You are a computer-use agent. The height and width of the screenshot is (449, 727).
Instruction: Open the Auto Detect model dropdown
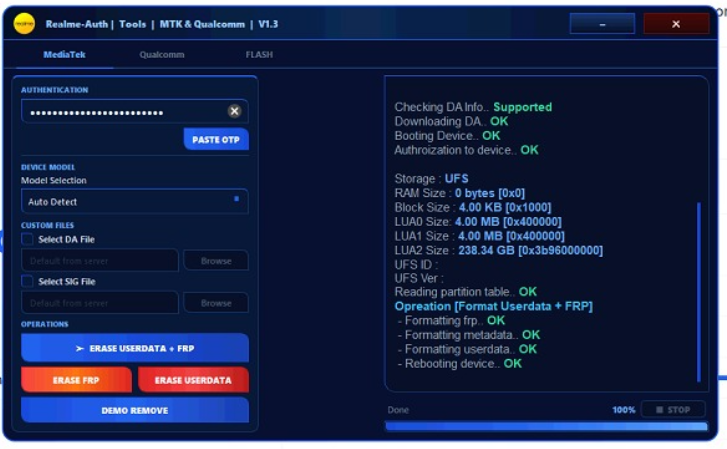tap(134, 201)
